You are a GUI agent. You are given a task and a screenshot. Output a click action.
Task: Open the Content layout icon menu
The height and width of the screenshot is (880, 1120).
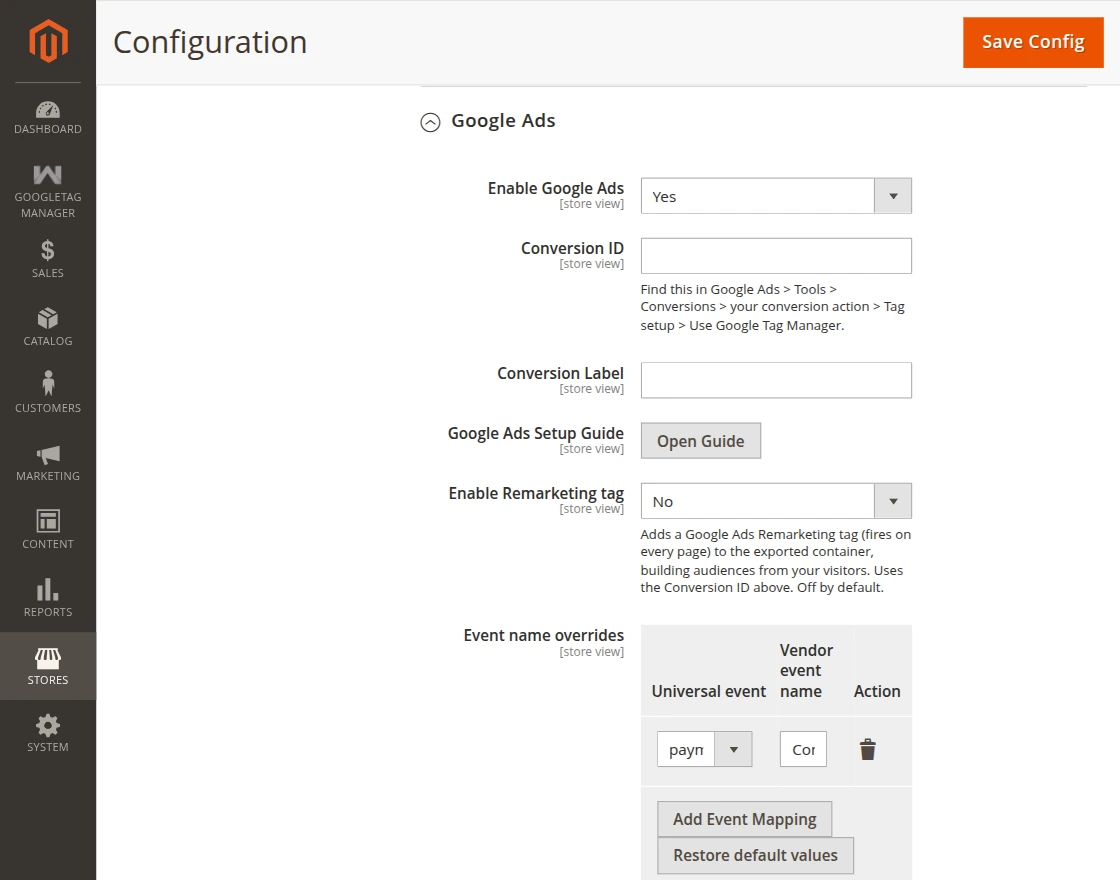(x=48, y=529)
